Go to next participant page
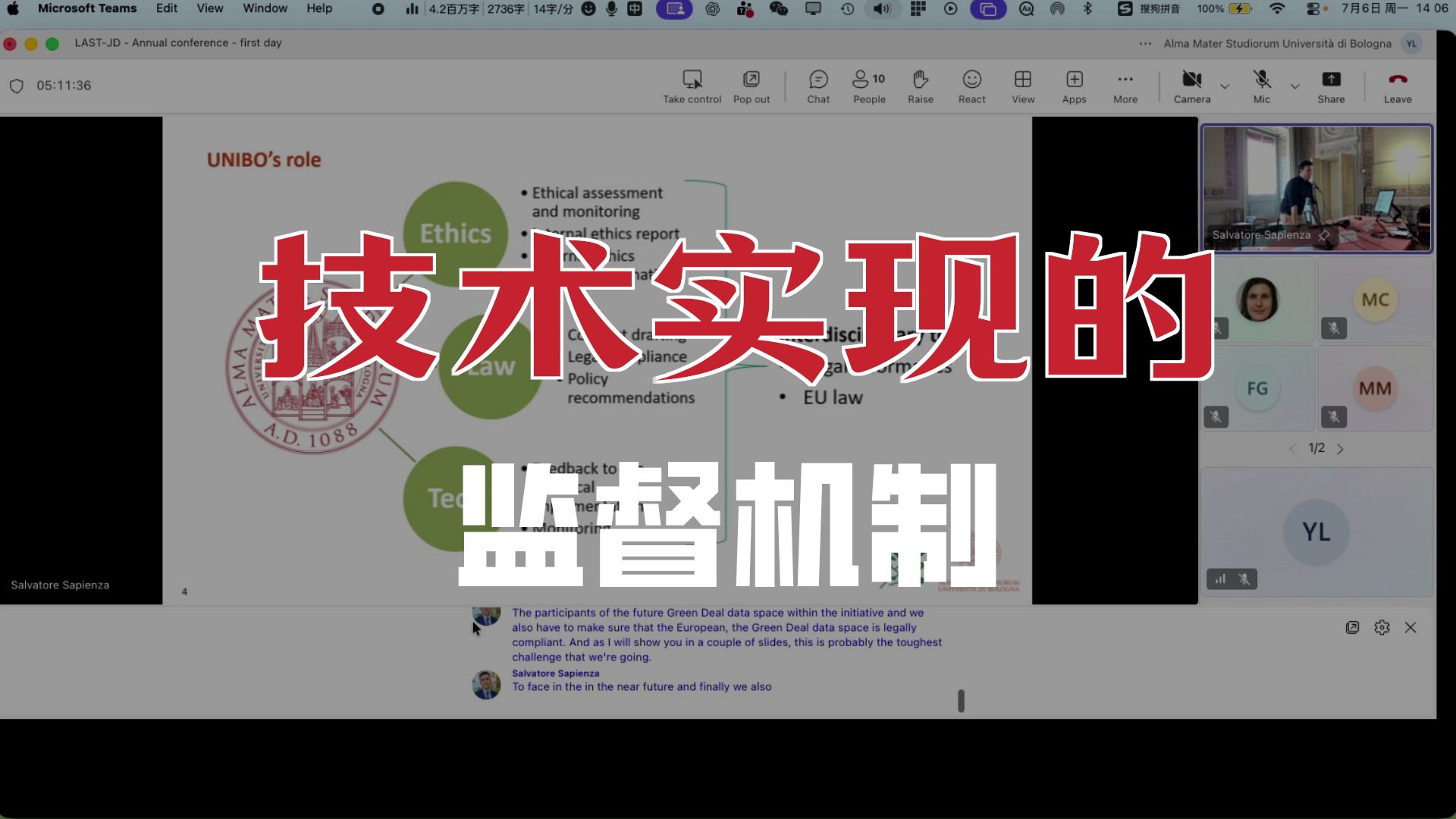The width and height of the screenshot is (1456, 819). [1340, 449]
